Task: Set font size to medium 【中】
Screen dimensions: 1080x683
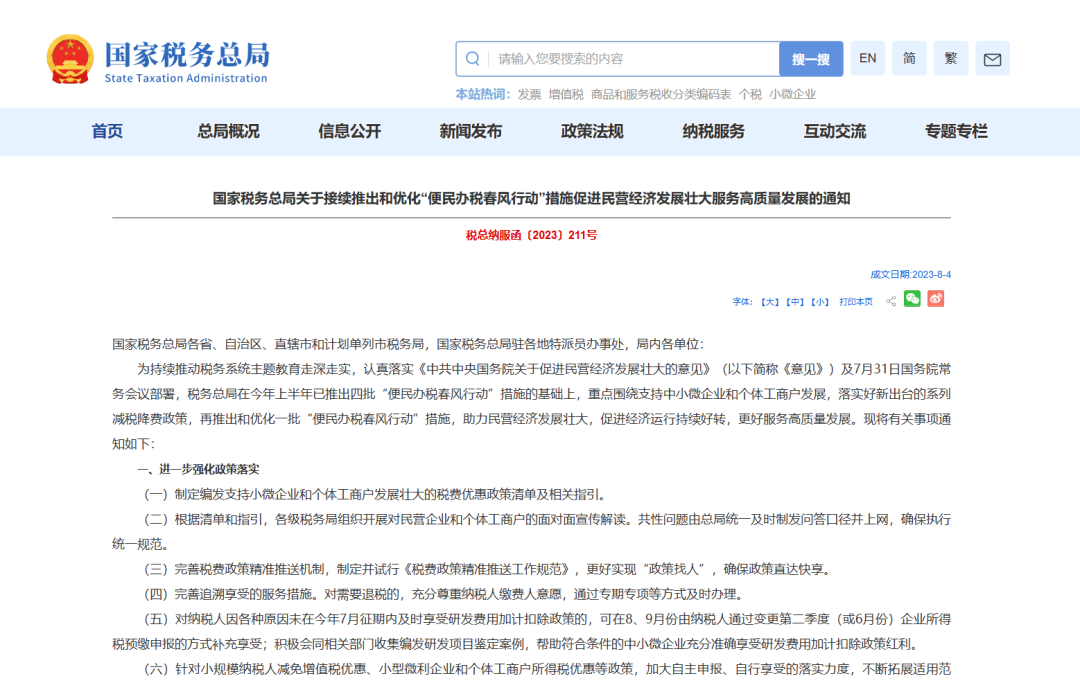Action: coord(794,301)
